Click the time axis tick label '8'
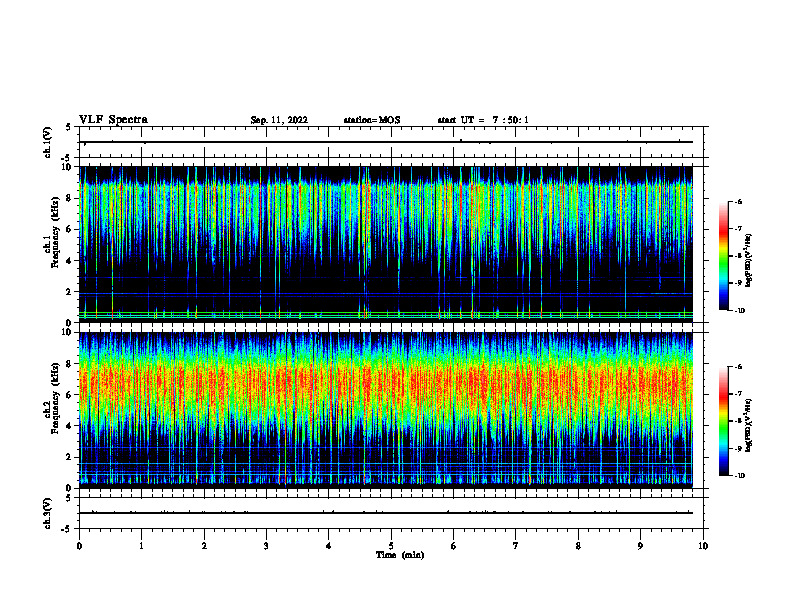This screenshot has height=612, width=792. point(578,546)
